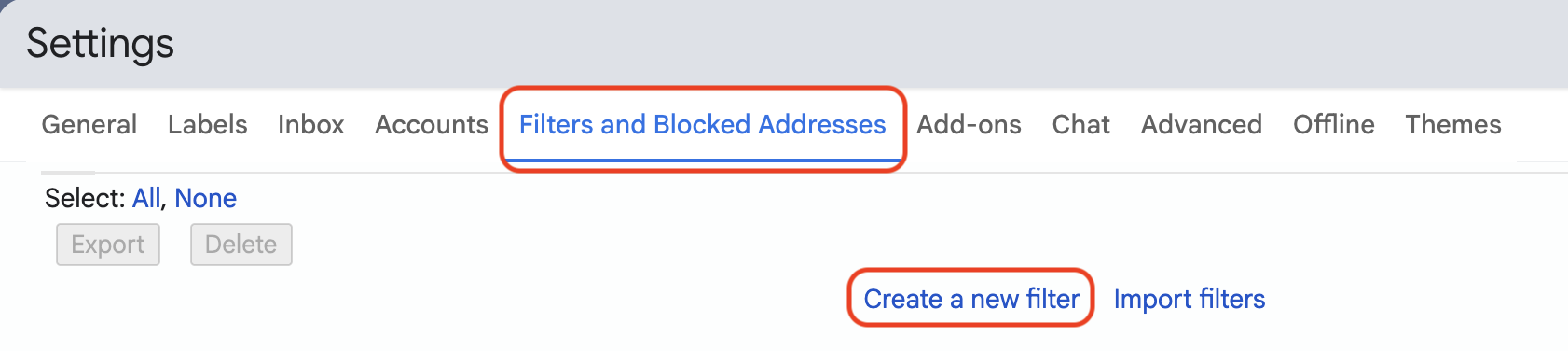
Task: Open the General settings tab
Action: pos(89,124)
